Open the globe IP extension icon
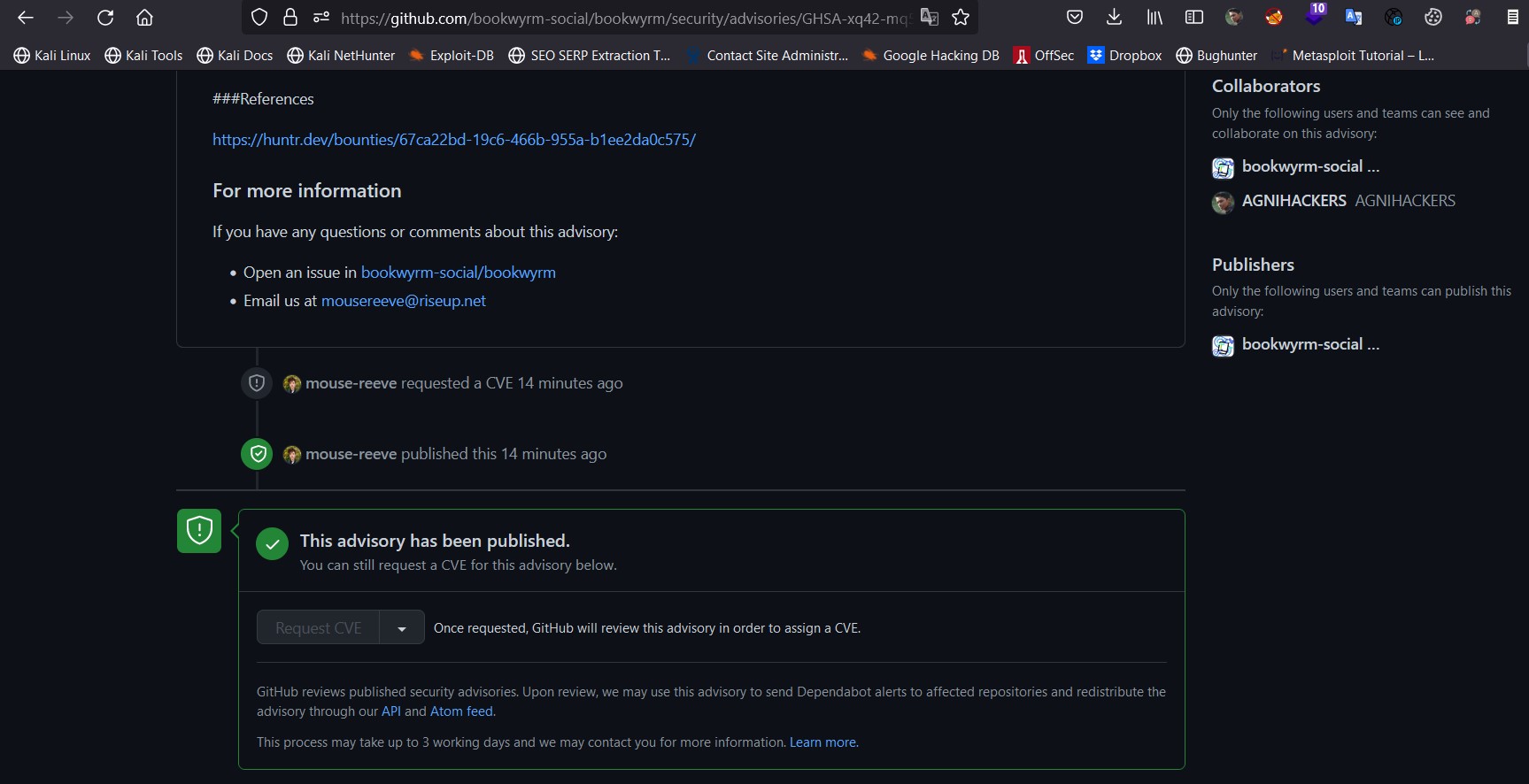 tap(1394, 17)
